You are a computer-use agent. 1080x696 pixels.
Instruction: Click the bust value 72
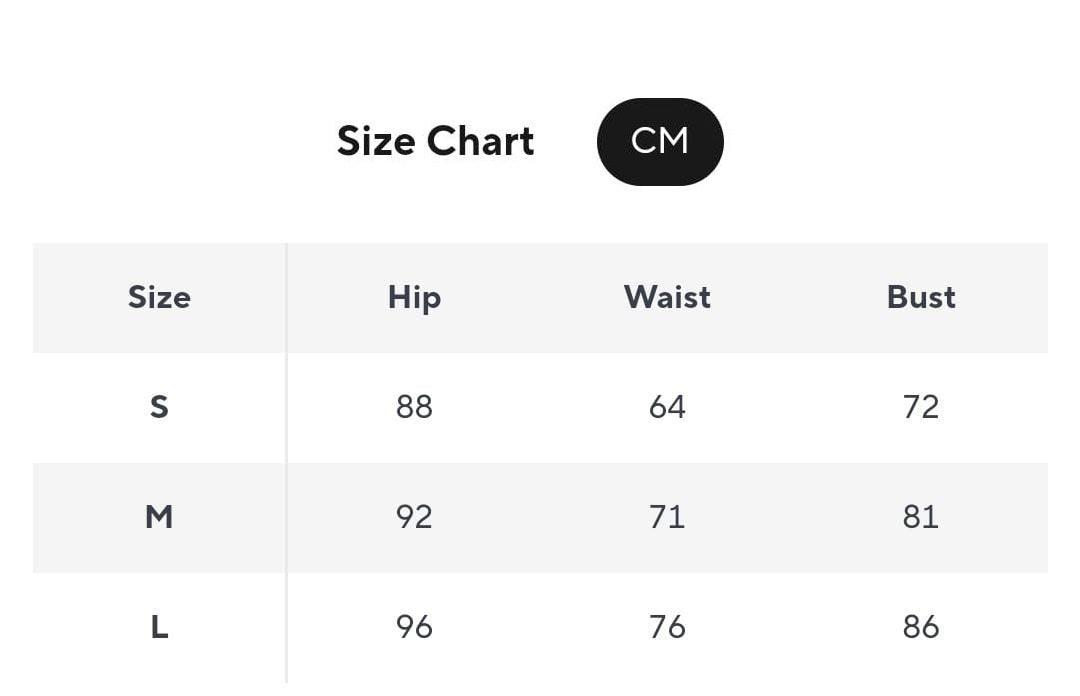click(x=921, y=407)
